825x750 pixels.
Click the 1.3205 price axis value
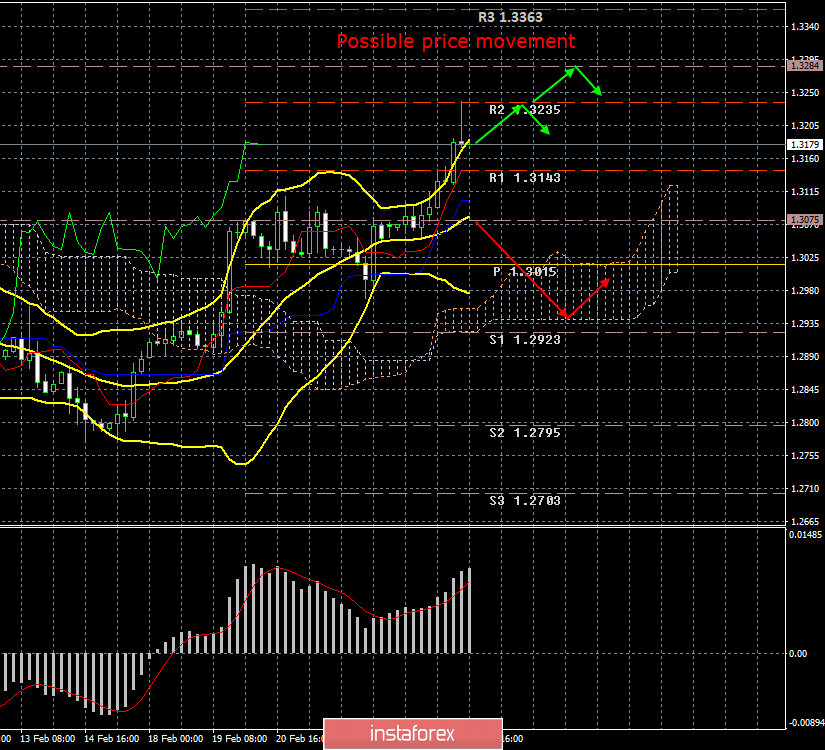[805, 126]
